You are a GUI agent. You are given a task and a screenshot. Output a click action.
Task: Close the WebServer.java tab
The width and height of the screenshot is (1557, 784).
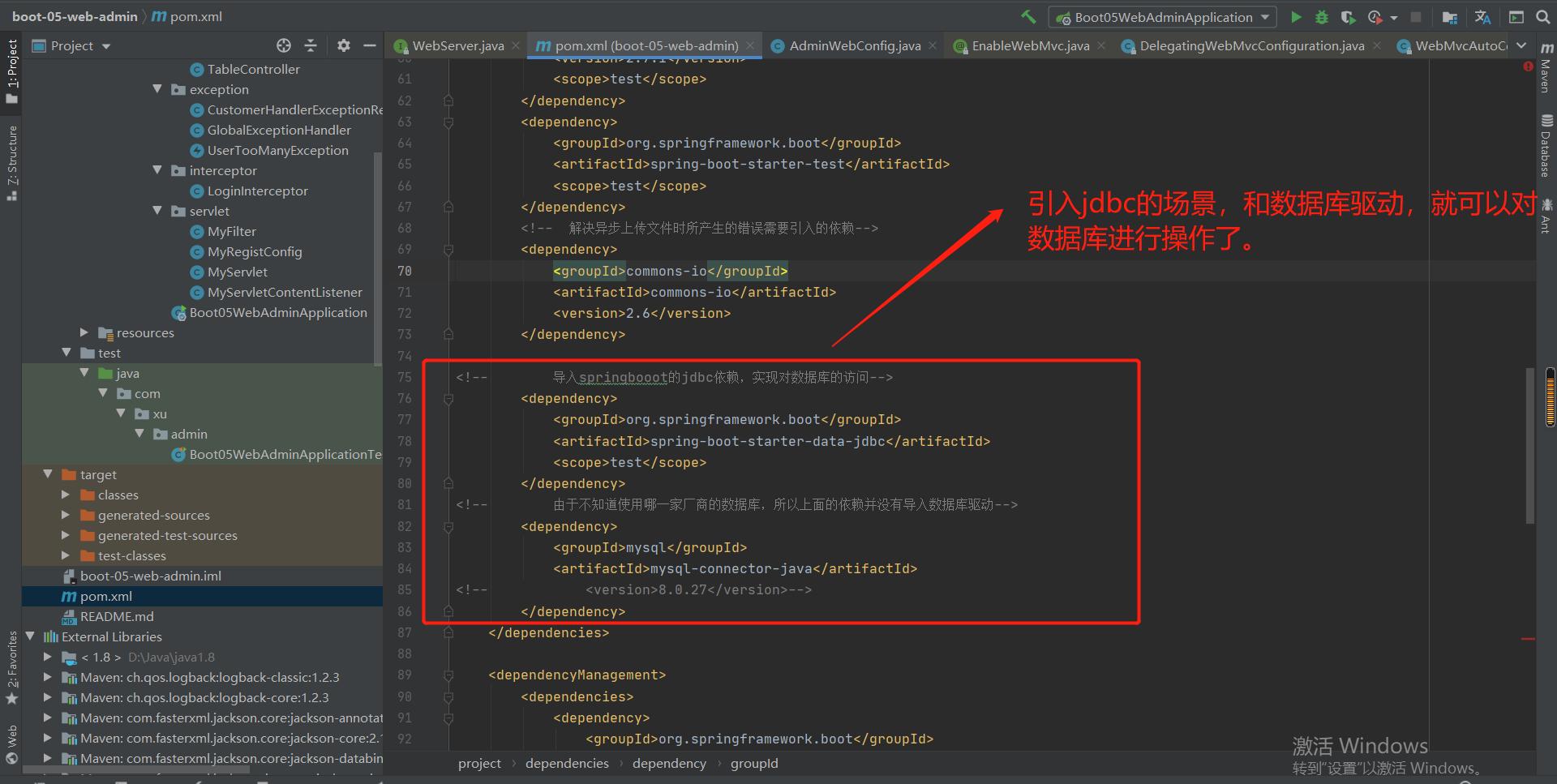(516, 45)
